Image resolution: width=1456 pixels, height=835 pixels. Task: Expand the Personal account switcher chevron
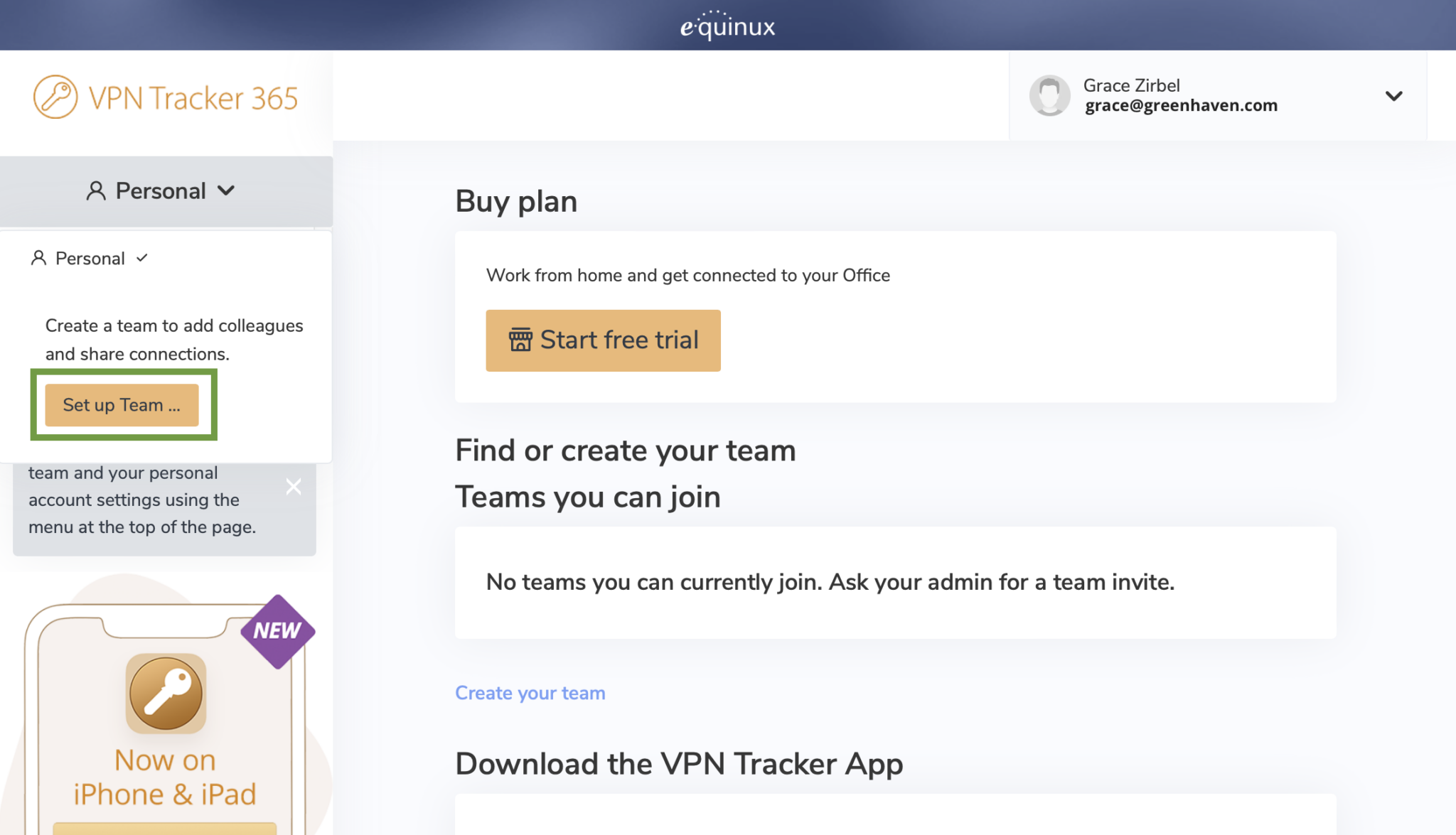coord(227,190)
